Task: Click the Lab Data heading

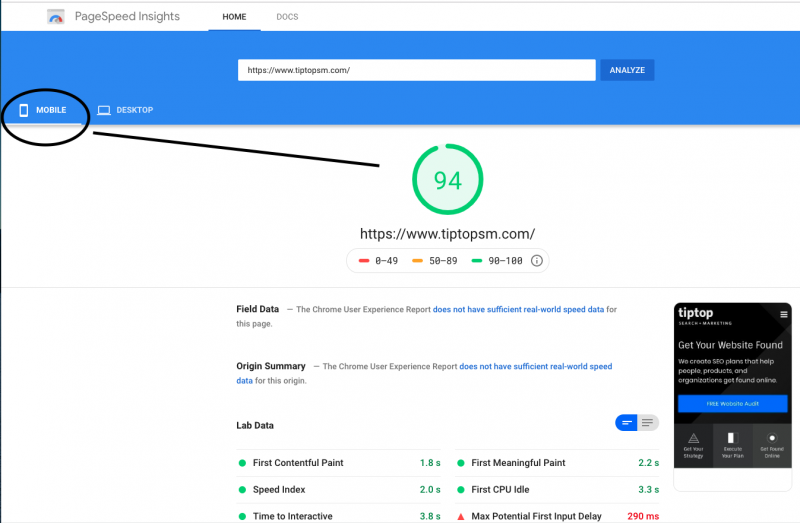Action: point(255,426)
